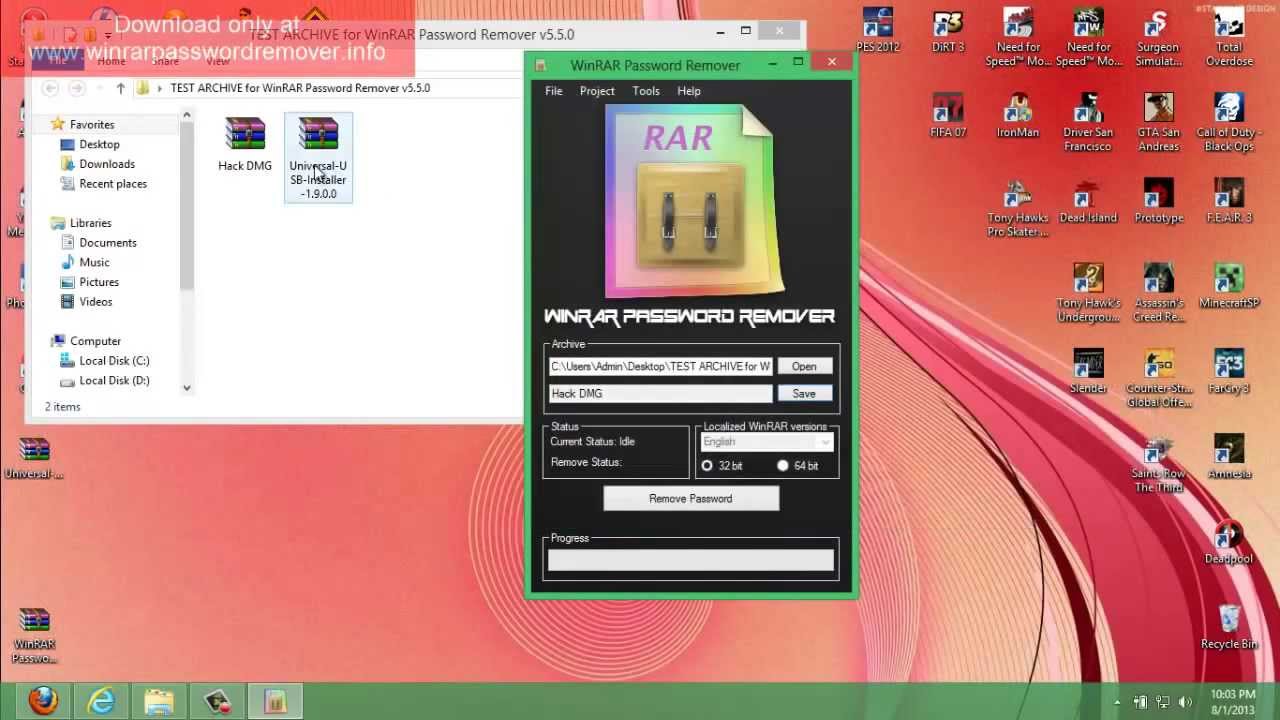Screen dimensions: 1280x720
Task: Launch Dead Island desktop icon
Action: pyautogui.click(x=1088, y=201)
